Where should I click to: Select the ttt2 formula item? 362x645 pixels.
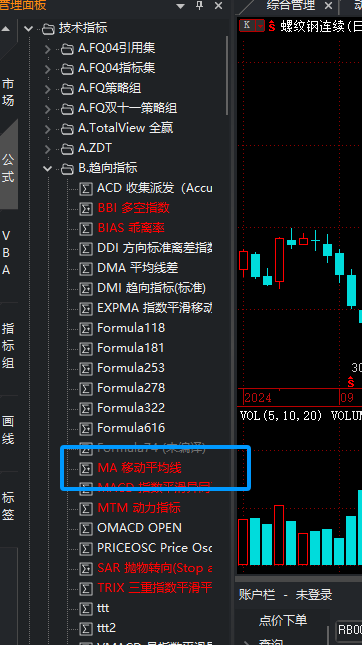(x=107, y=628)
